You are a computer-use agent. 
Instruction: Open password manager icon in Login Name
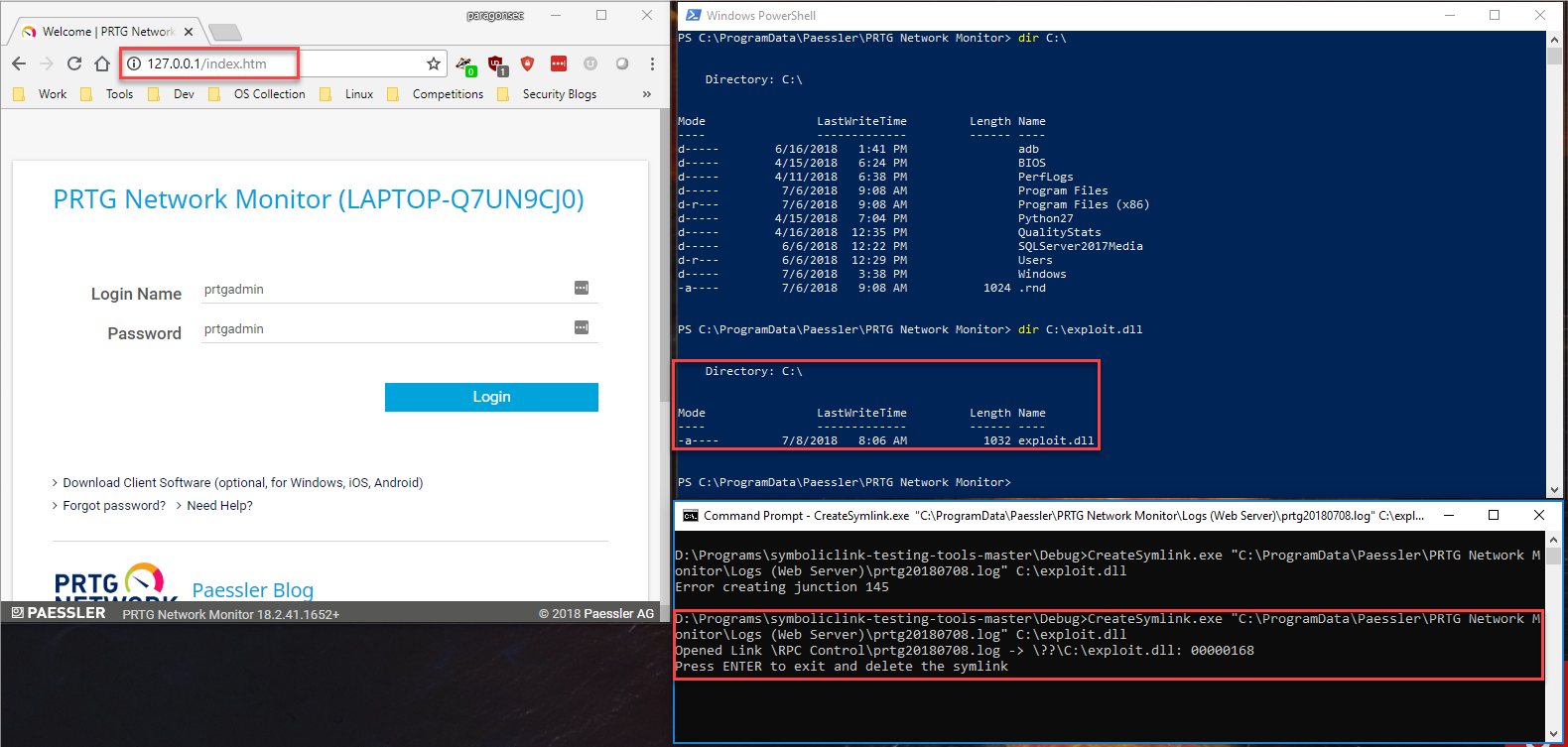pyautogui.click(x=582, y=288)
